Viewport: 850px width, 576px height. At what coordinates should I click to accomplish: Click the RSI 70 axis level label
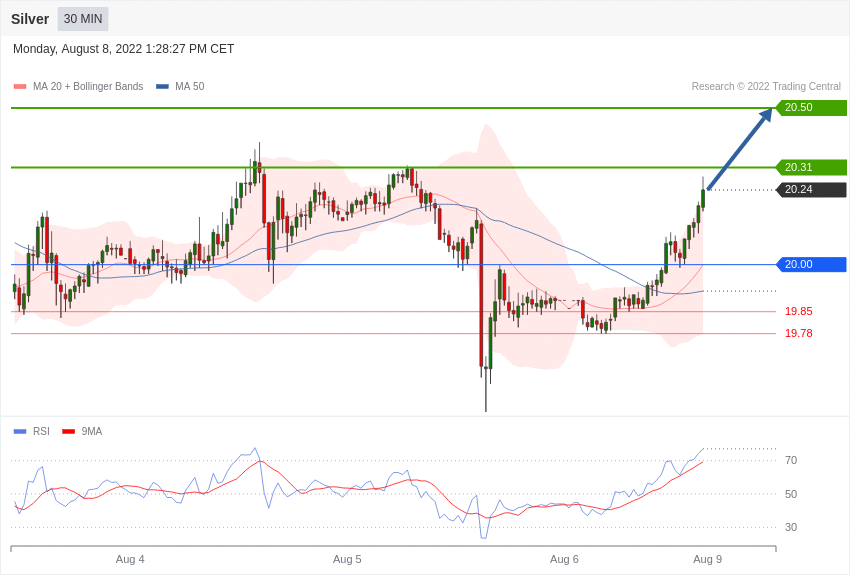click(791, 460)
